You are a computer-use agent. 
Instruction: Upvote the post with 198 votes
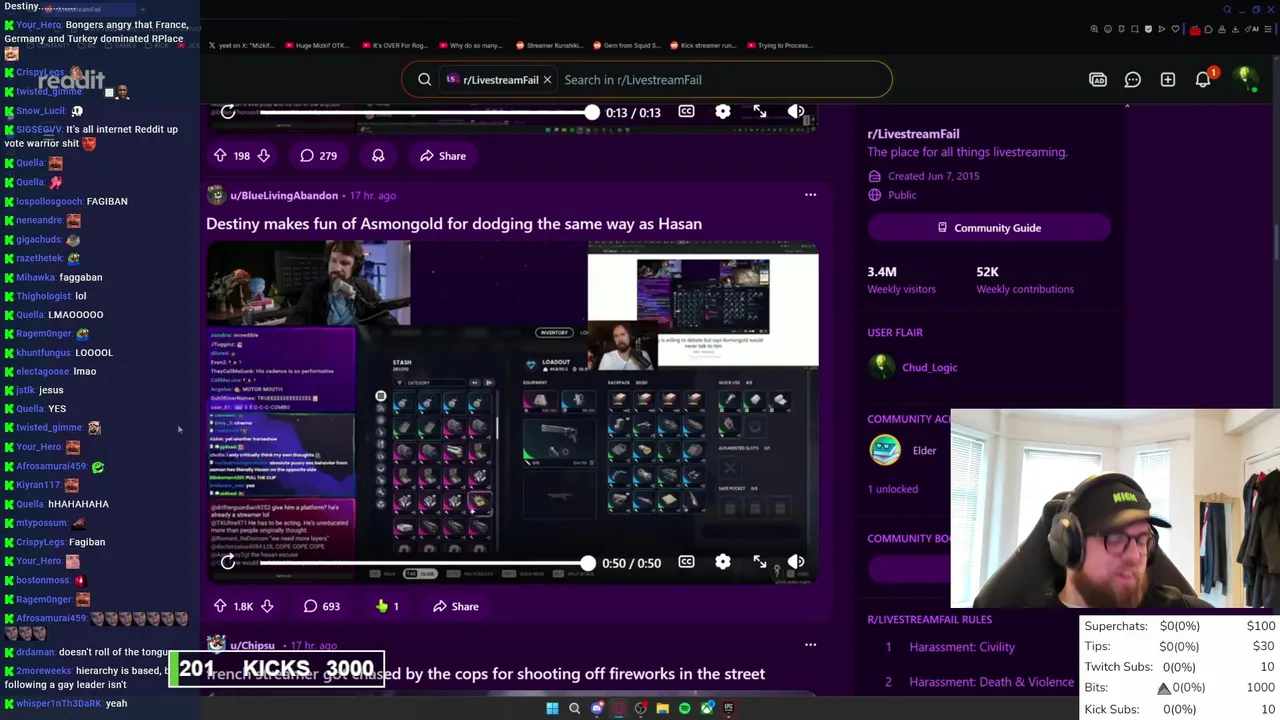[x=220, y=156]
